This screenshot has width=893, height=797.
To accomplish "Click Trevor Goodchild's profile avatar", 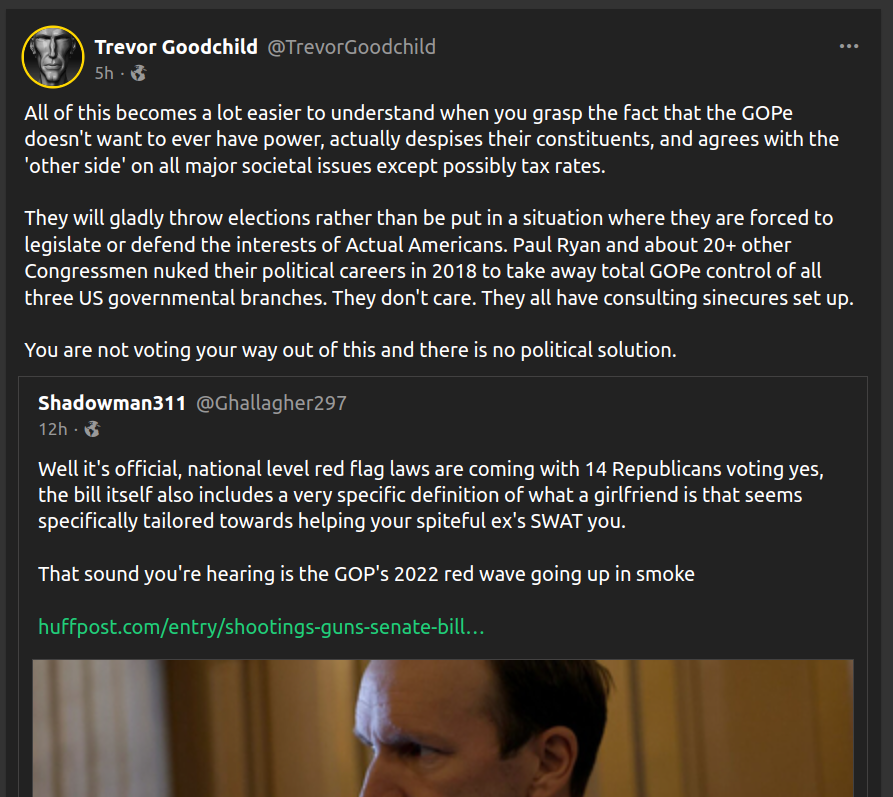I will coord(53,56).
